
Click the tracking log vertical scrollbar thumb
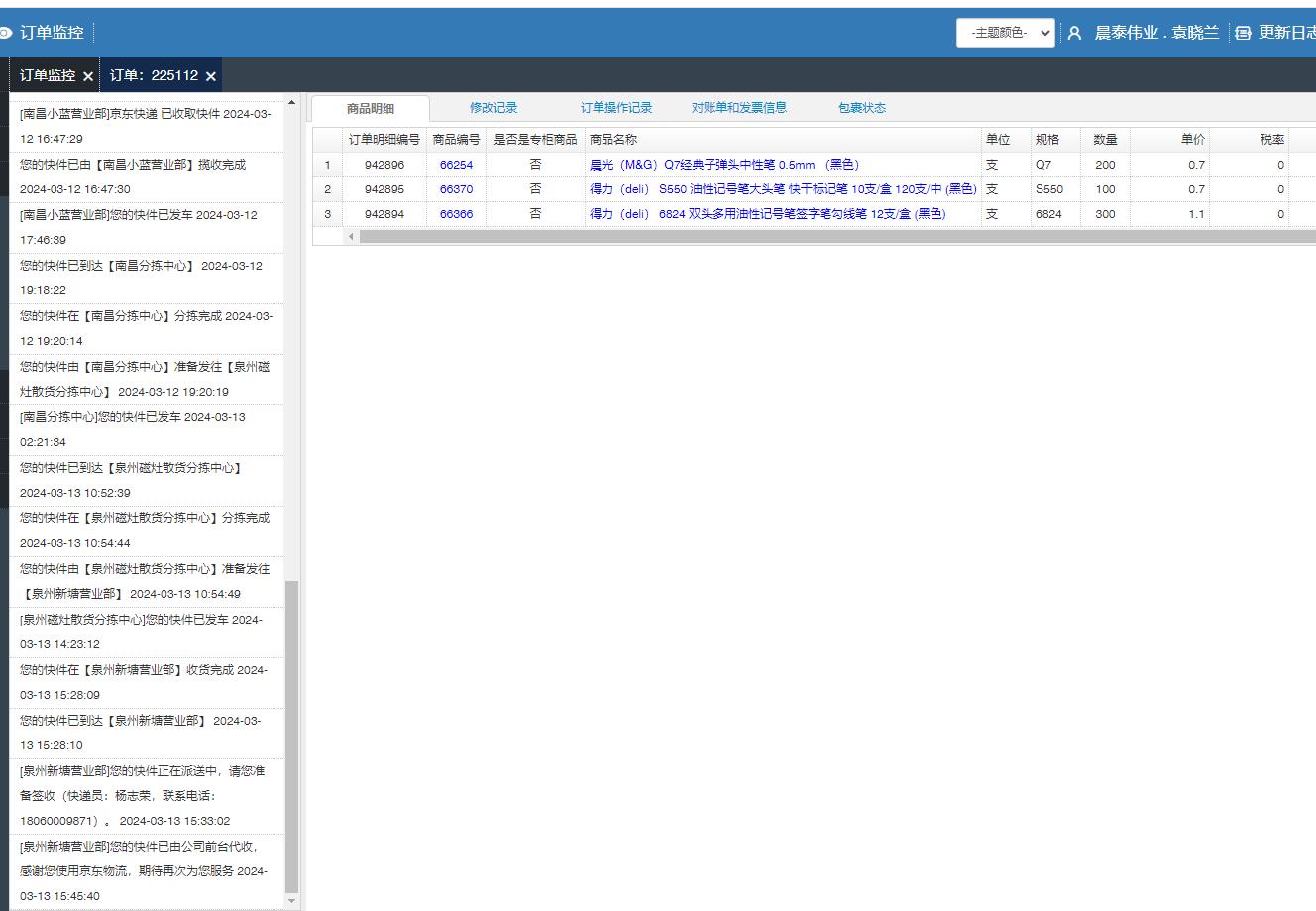coord(291,736)
